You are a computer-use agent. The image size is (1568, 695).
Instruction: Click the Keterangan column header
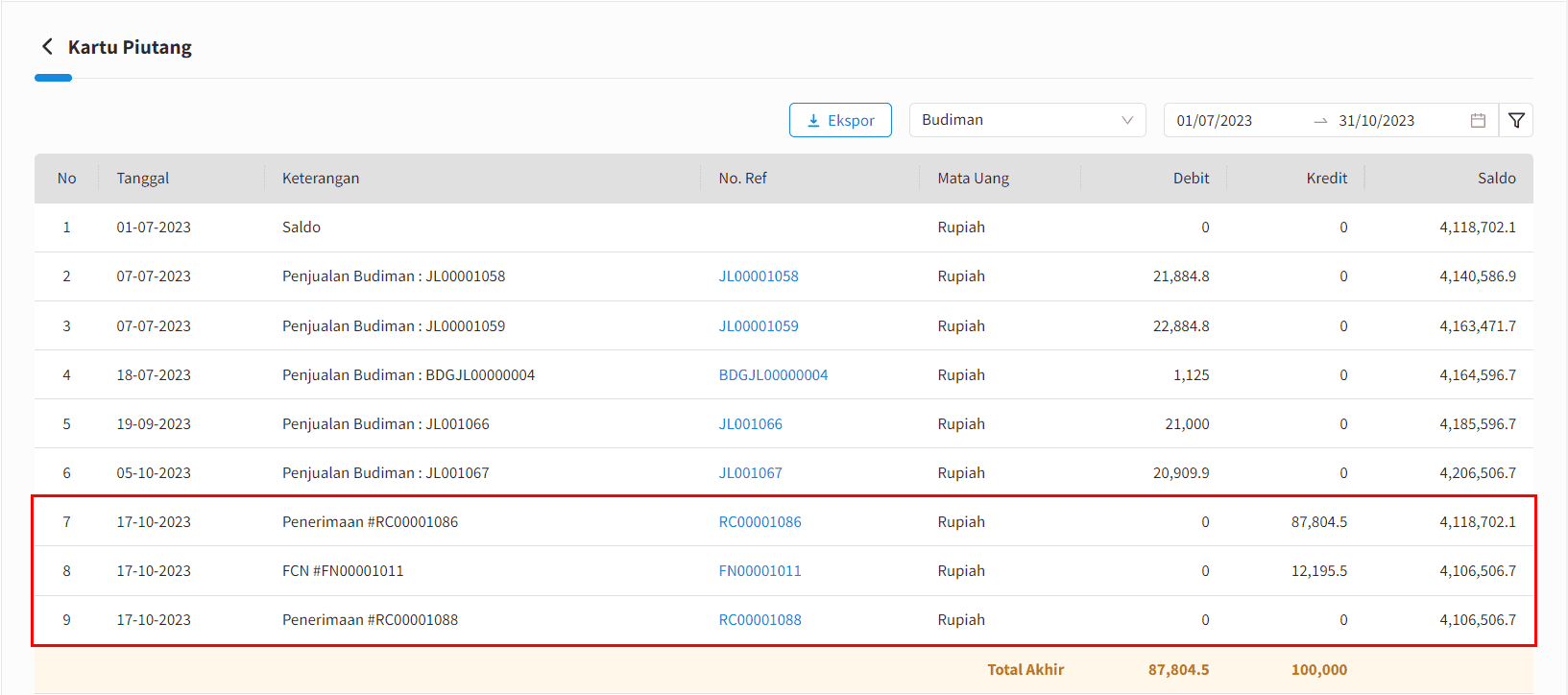pos(321,179)
